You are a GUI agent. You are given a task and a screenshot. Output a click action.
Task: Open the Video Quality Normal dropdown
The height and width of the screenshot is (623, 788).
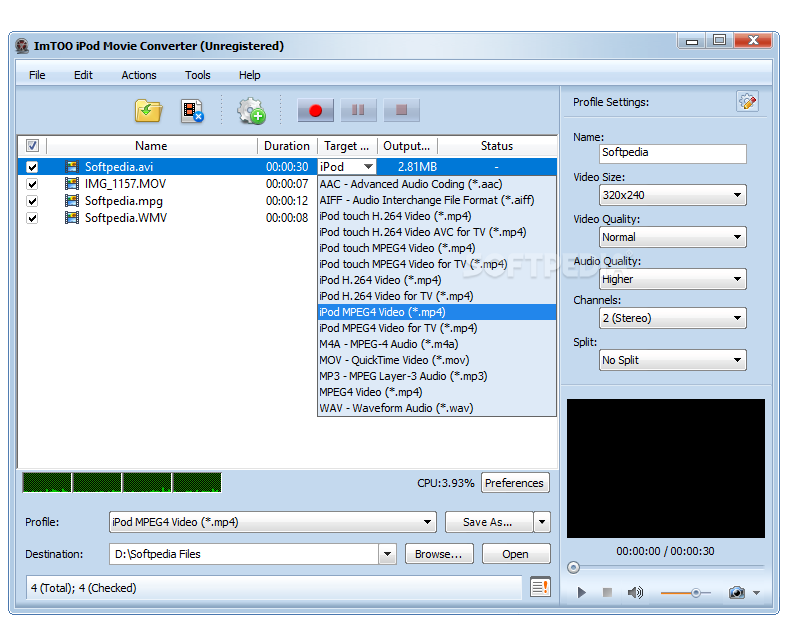pyautogui.click(x=672, y=237)
